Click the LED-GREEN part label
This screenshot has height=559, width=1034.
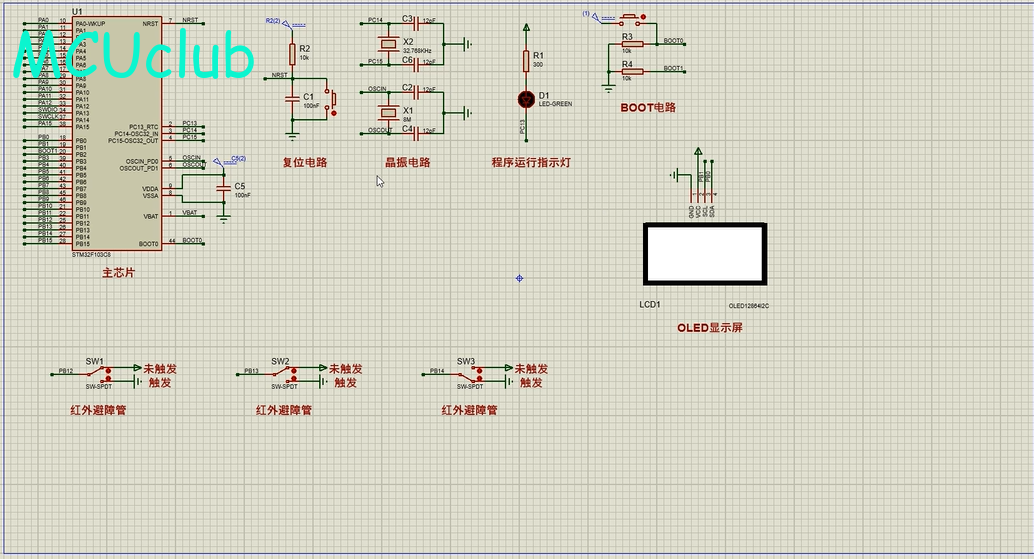pyautogui.click(x=555, y=104)
